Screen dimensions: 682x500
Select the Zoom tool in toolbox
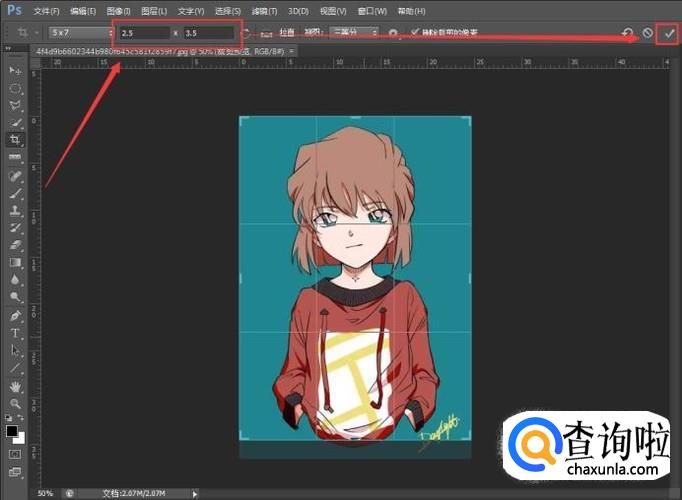click(x=15, y=403)
